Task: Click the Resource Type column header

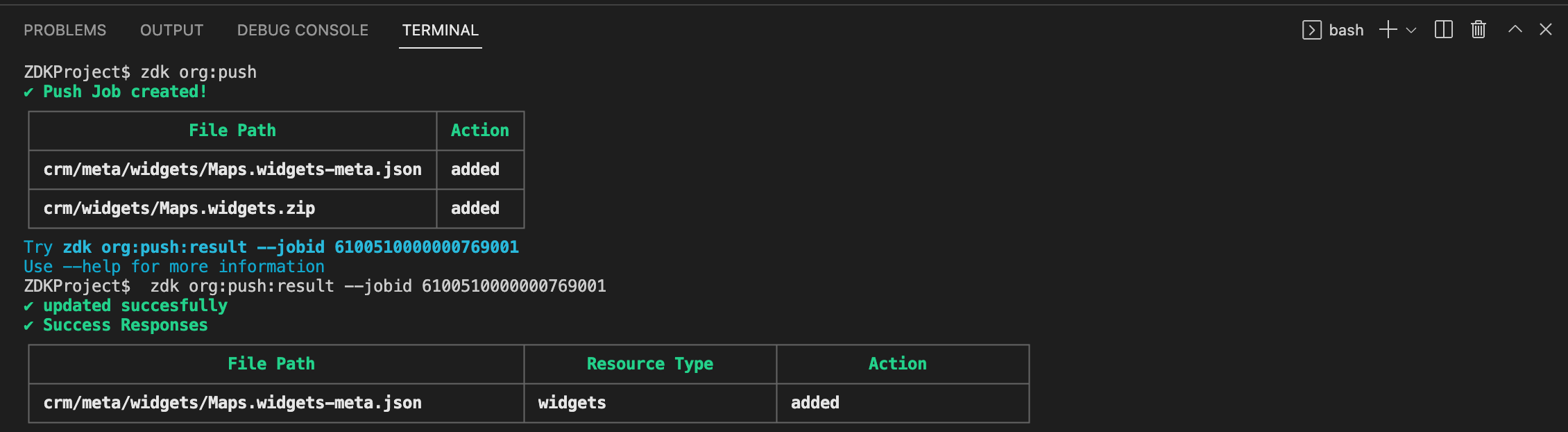Action: coord(649,364)
